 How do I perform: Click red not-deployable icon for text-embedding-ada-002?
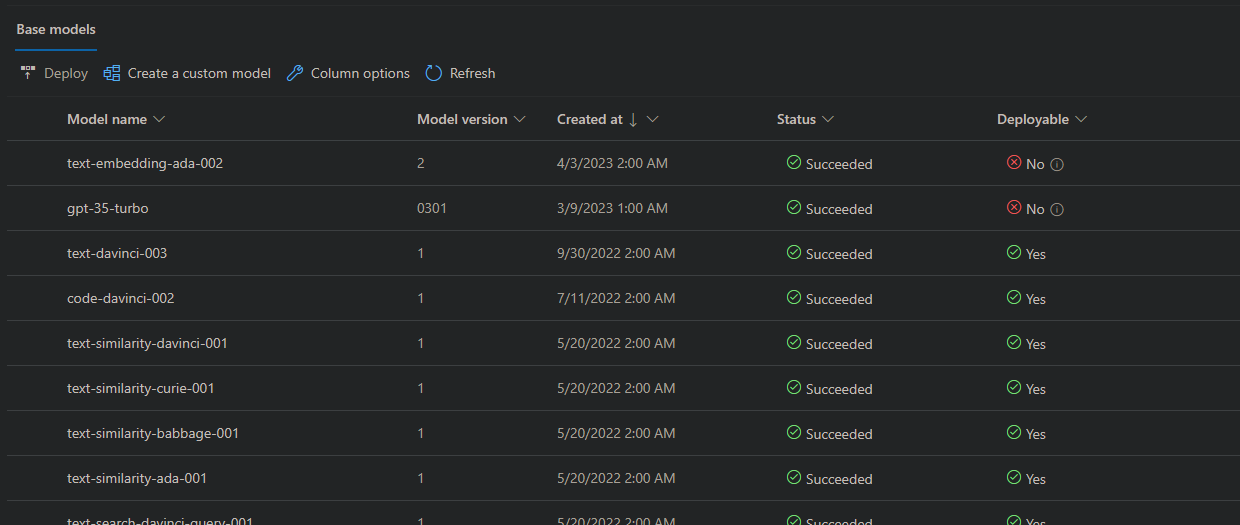tap(1014, 163)
